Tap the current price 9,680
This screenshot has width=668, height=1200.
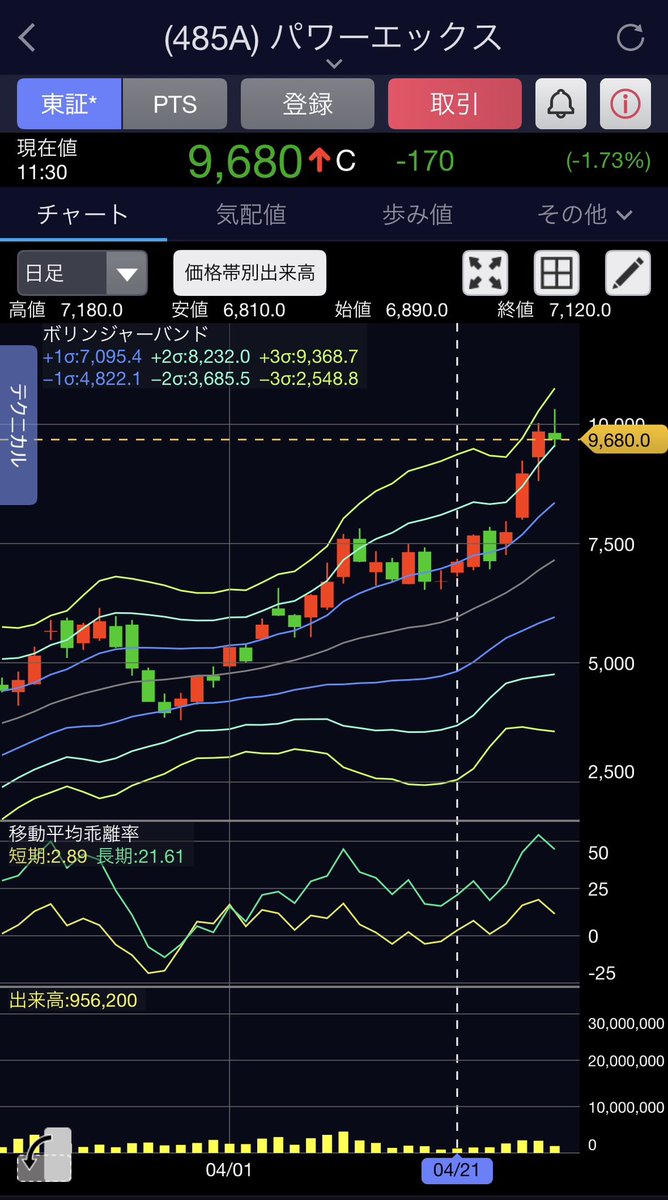245,161
